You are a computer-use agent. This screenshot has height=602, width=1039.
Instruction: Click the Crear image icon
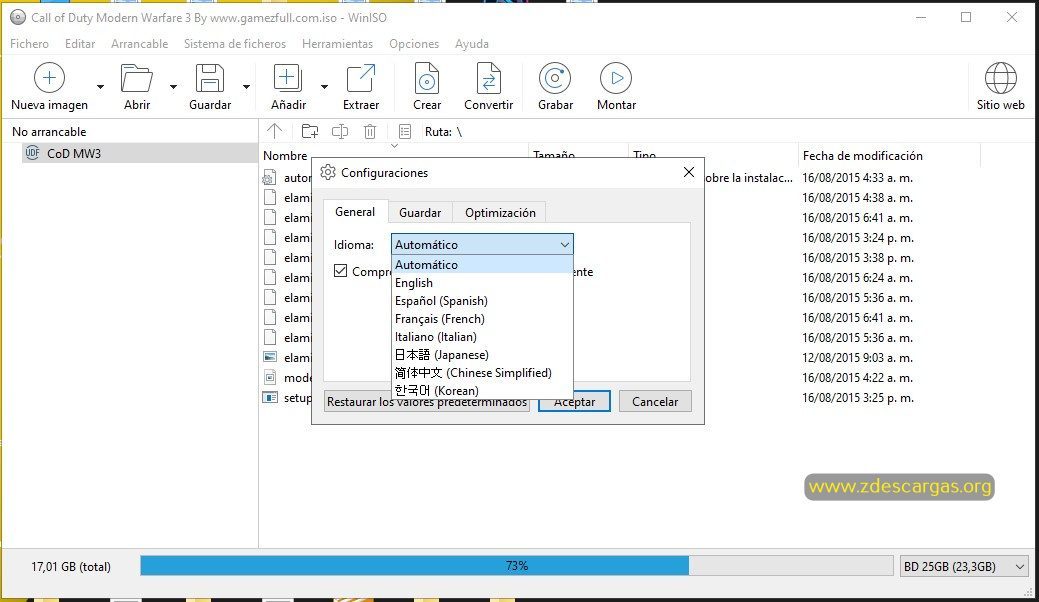[427, 78]
